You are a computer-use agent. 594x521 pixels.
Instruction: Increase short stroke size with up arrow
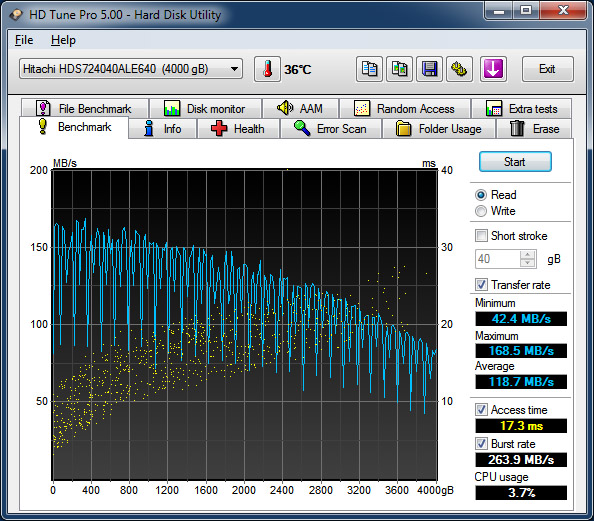528,255
